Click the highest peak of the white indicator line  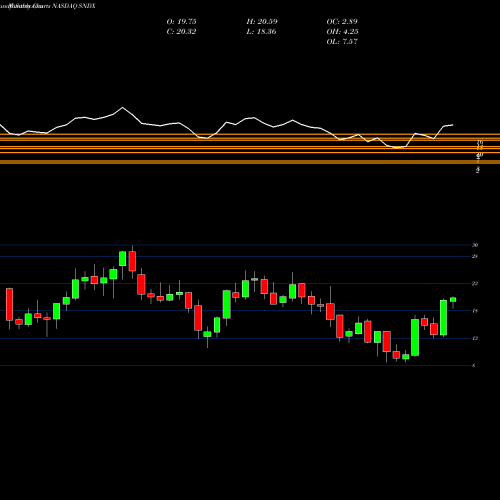point(122,107)
